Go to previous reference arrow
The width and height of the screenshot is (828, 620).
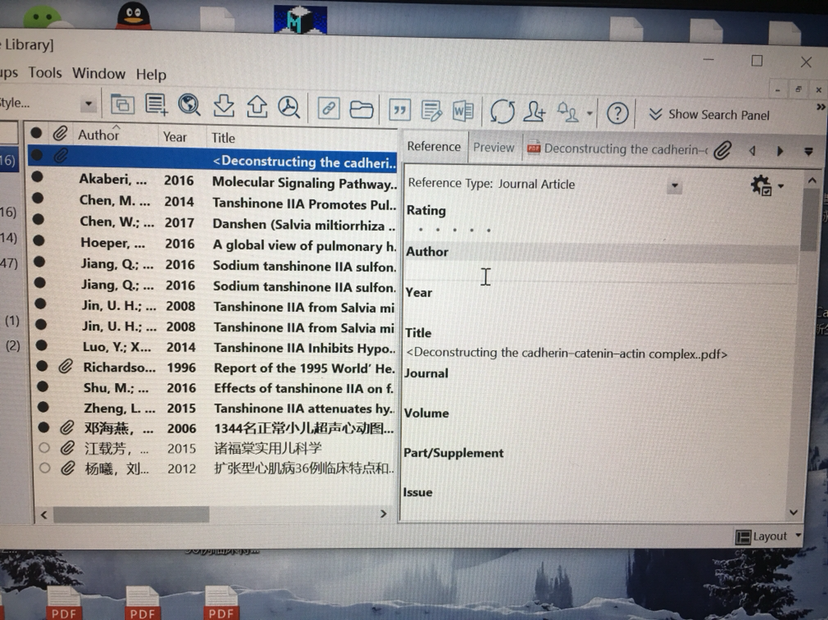(x=752, y=151)
